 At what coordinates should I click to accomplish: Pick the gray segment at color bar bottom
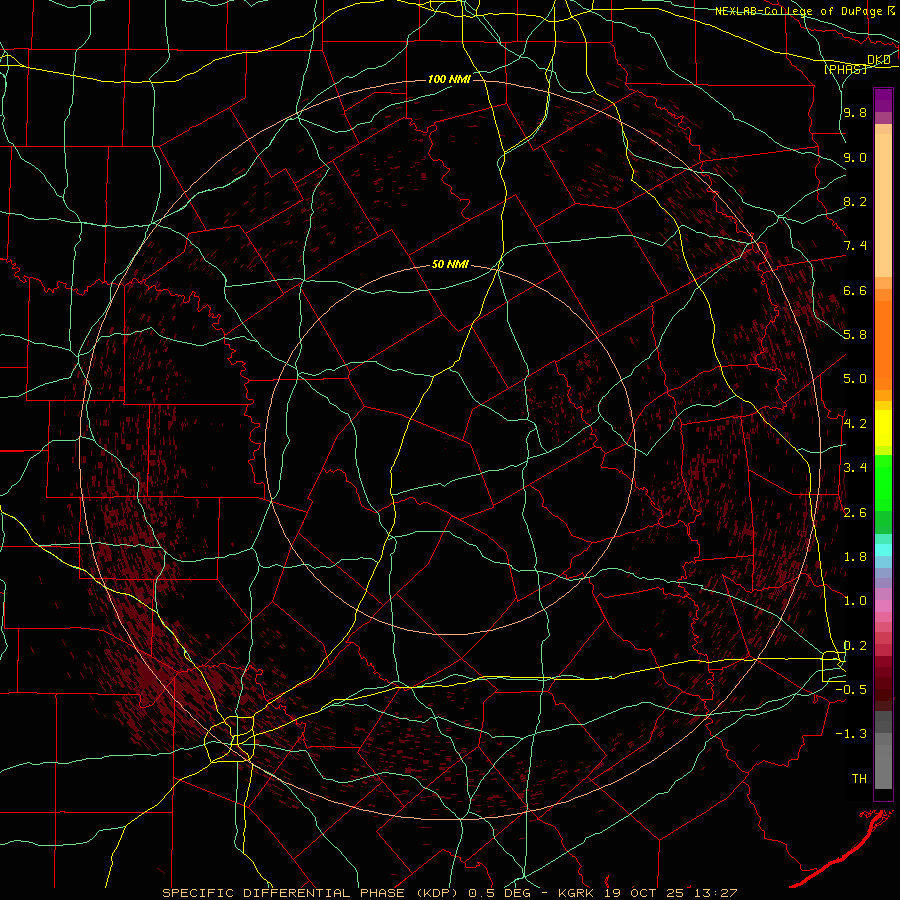click(x=883, y=766)
